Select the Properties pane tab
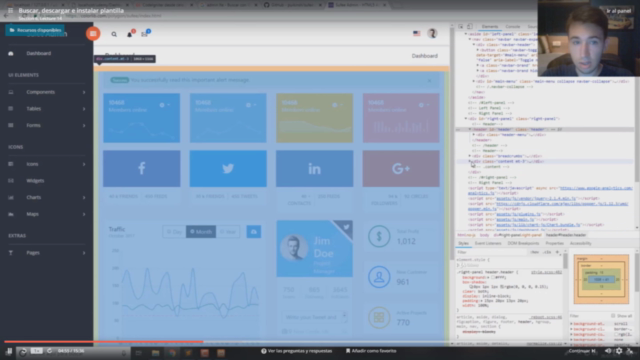Viewport: 640px width, 360px height. click(x=554, y=243)
